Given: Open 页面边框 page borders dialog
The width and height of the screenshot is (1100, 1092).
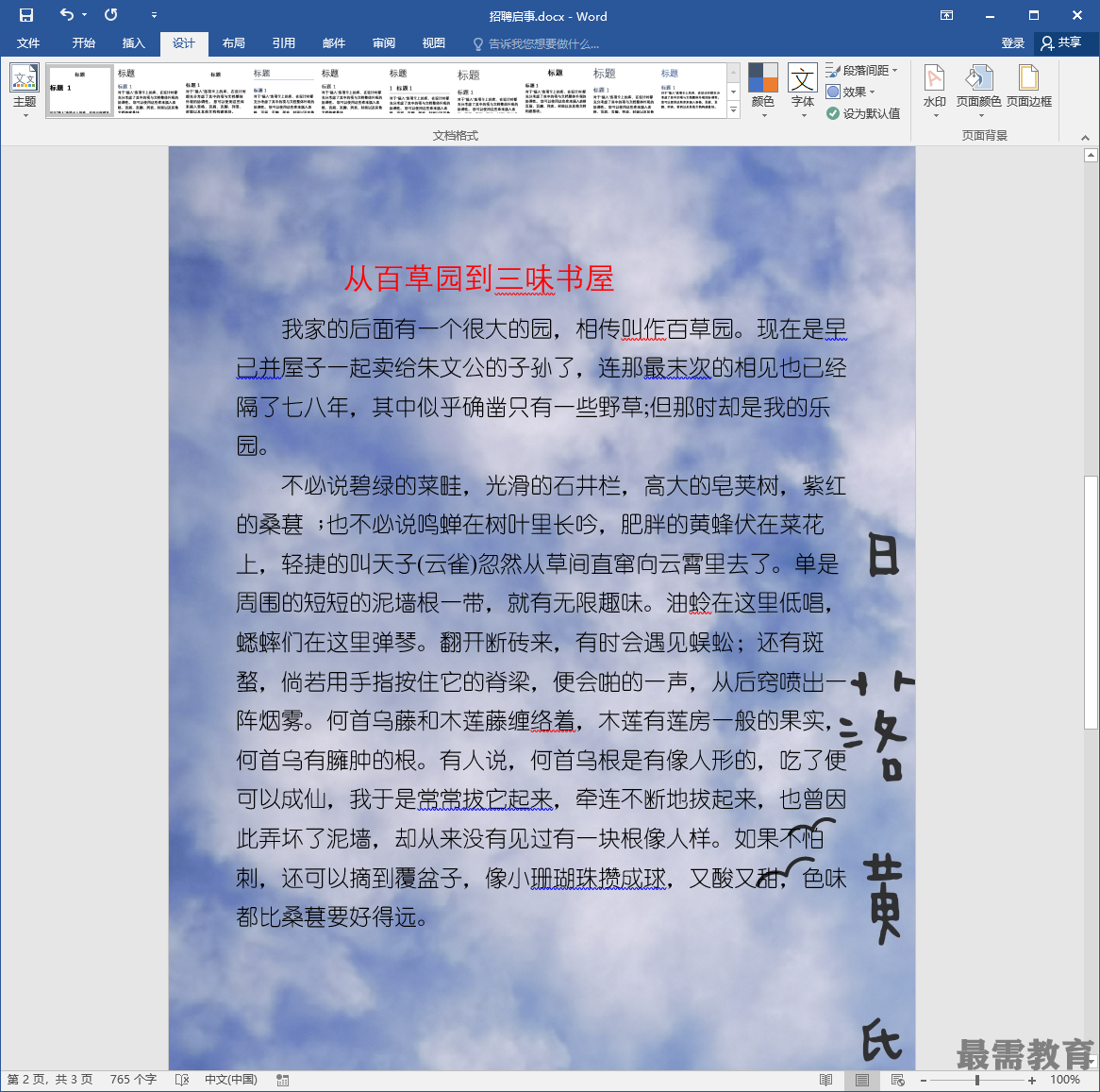Looking at the screenshot, I should tap(1028, 87).
